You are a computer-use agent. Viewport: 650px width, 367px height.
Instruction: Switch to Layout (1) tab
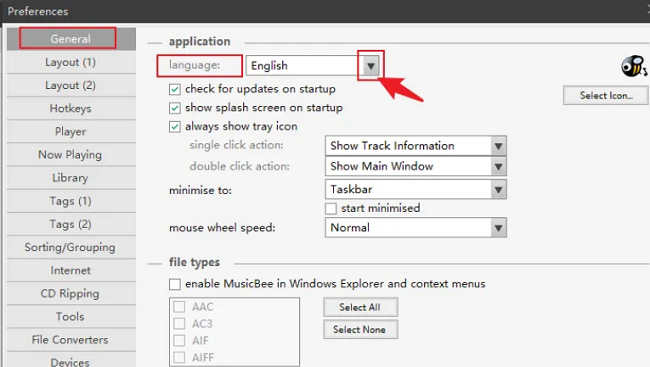[71, 62]
